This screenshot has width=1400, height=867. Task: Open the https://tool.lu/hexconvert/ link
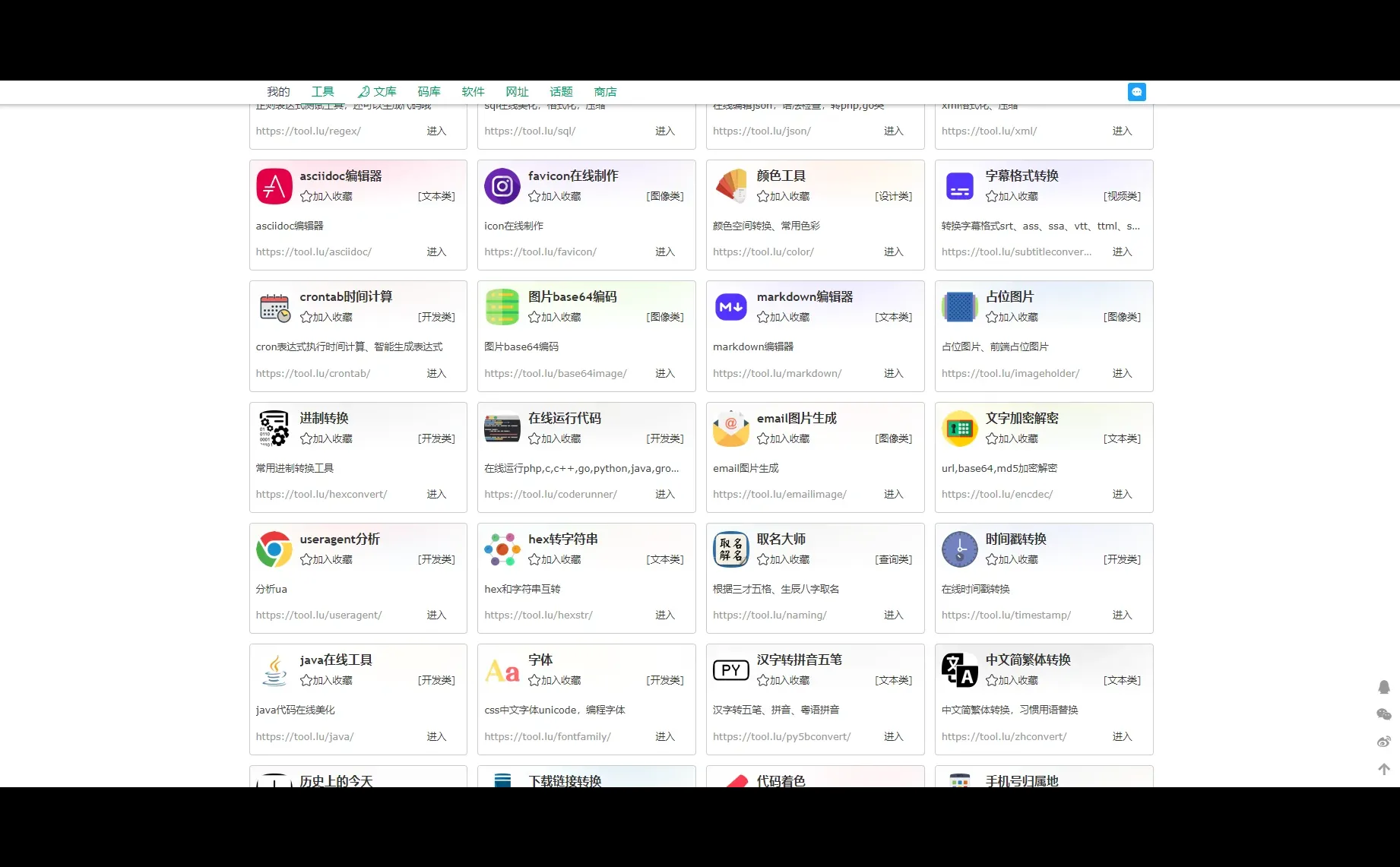[321, 494]
